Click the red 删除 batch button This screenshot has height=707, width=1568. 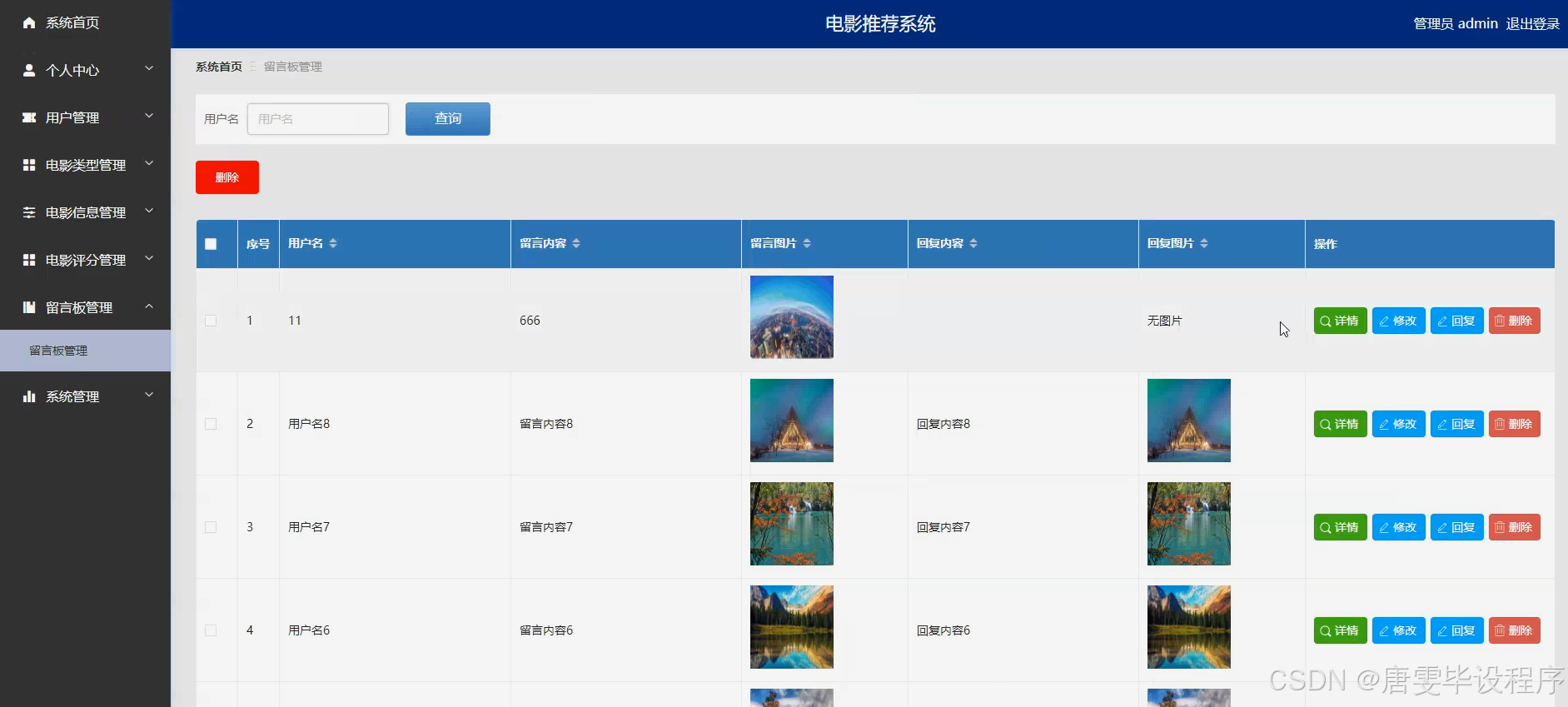(x=227, y=177)
